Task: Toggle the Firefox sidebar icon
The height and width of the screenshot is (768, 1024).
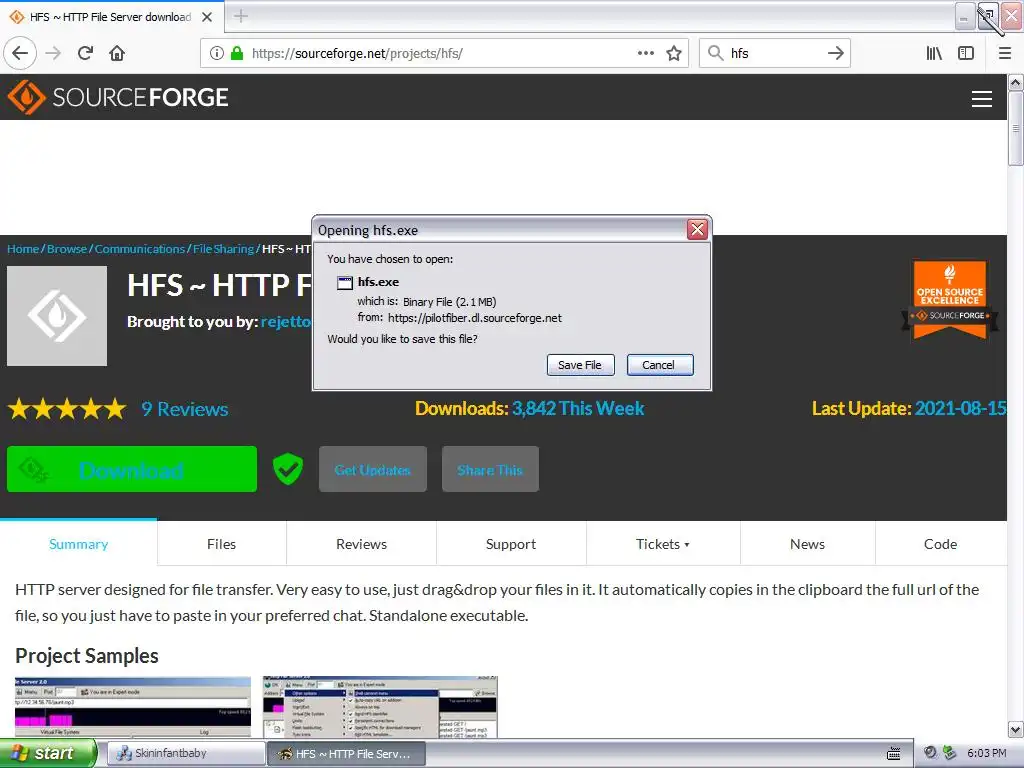Action: [x=966, y=53]
